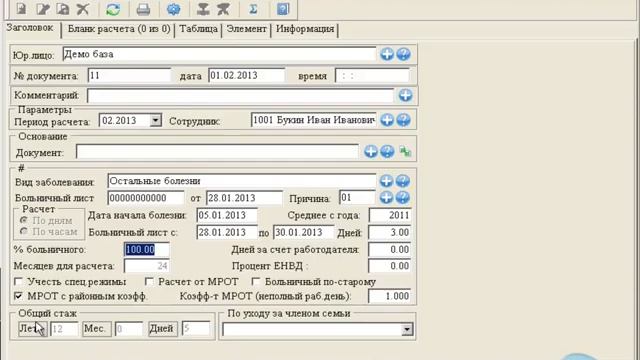Open the Информация tab
The height and width of the screenshot is (360, 640).
[305, 29]
